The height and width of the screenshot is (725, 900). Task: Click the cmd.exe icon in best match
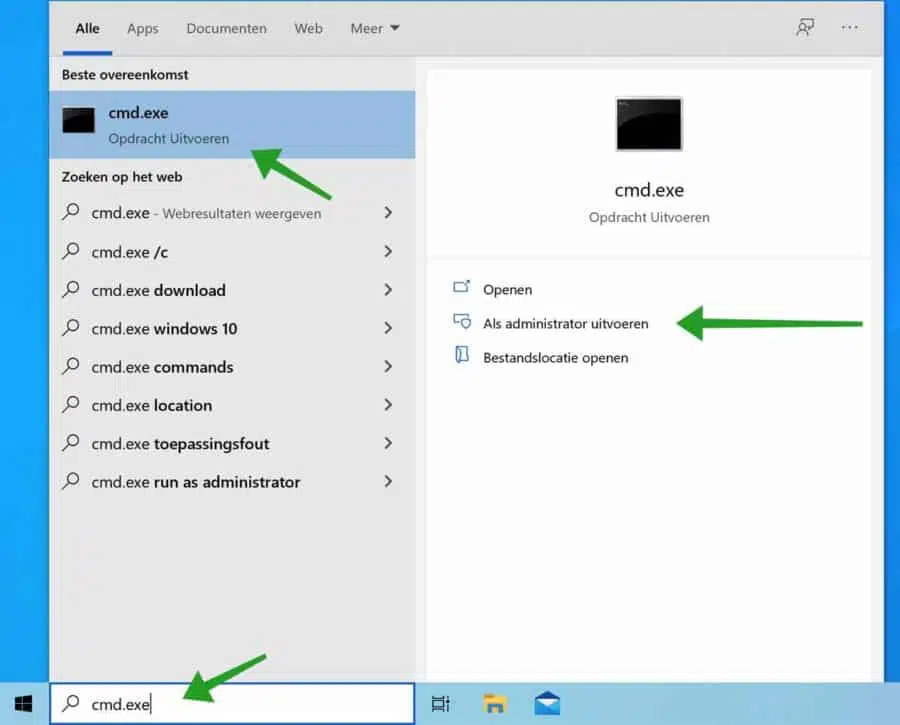click(x=79, y=120)
